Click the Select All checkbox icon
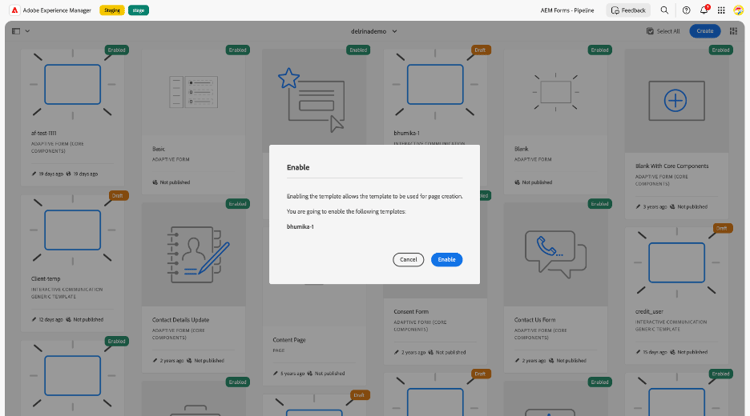The height and width of the screenshot is (416, 750). point(650,31)
